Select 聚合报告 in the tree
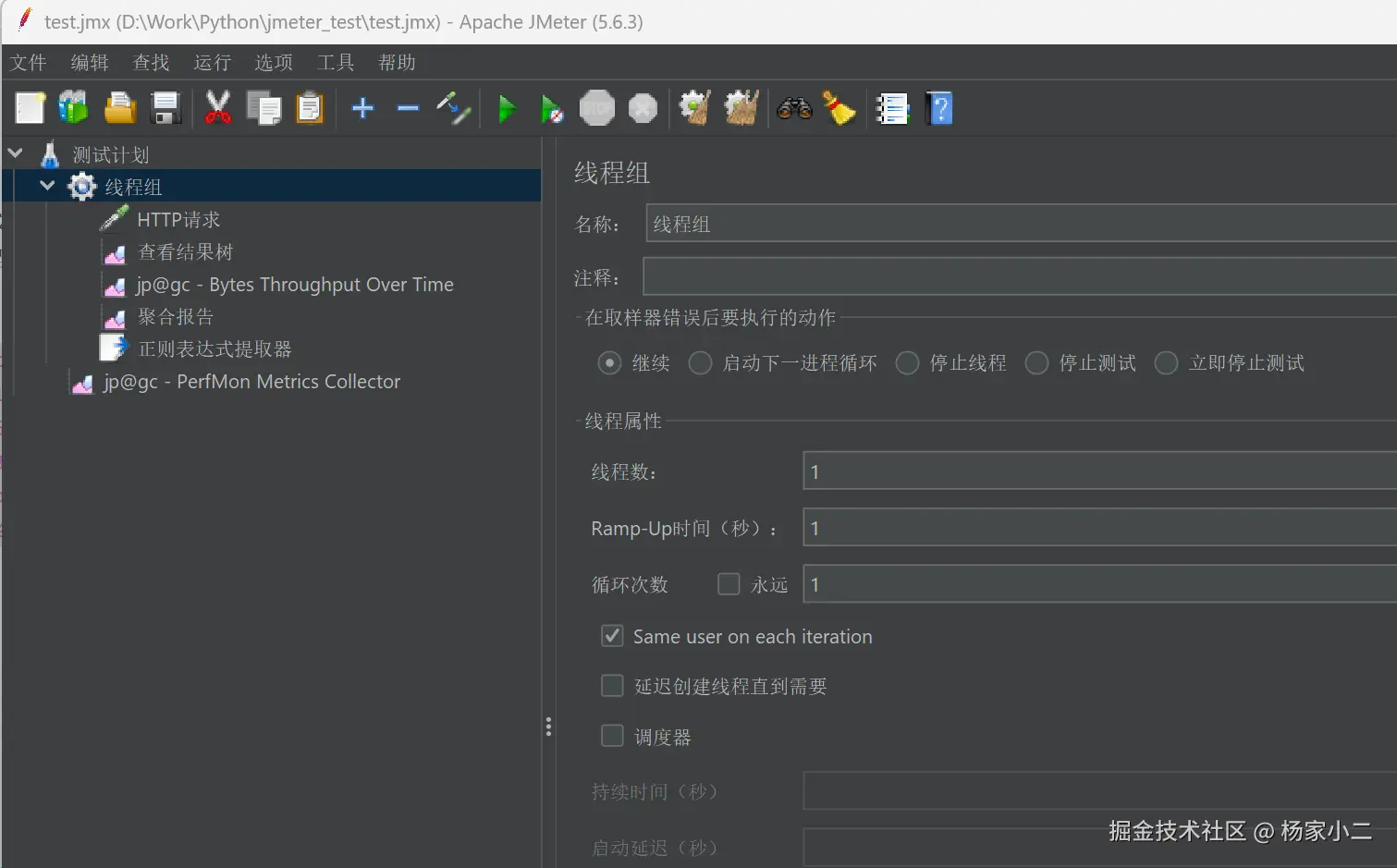 (x=176, y=316)
